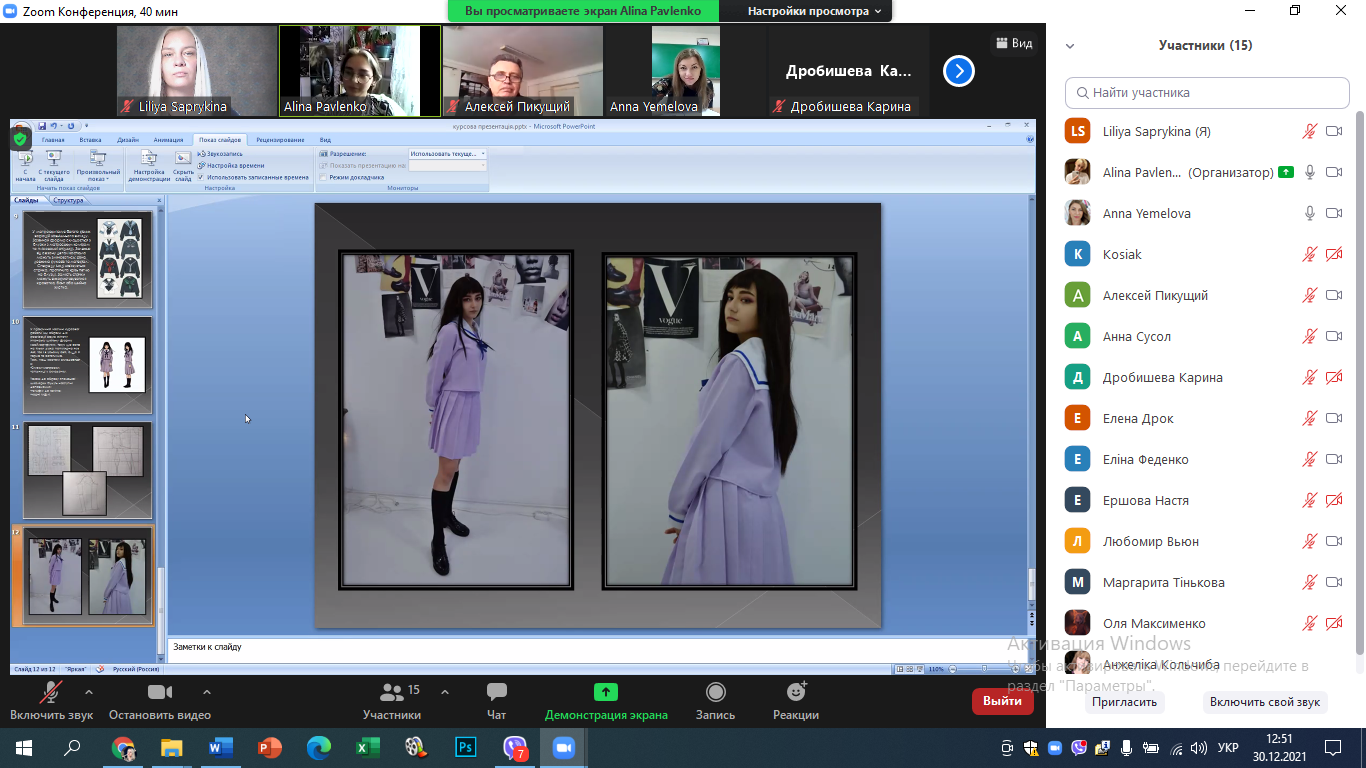Open the Windows notification center button
The image size is (1366, 768).
(x=1332, y=747)
